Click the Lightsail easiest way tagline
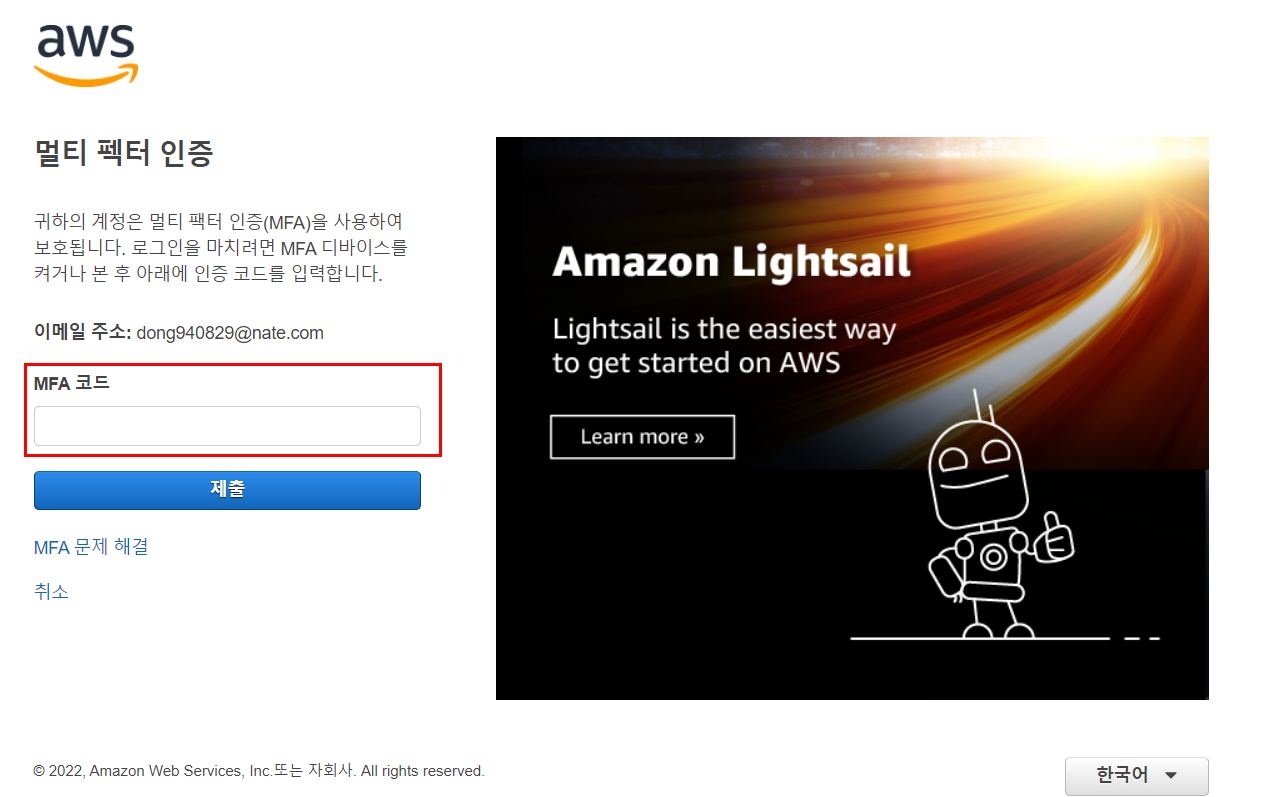Viewport: 1266px width, 797px height. [724, 345]
